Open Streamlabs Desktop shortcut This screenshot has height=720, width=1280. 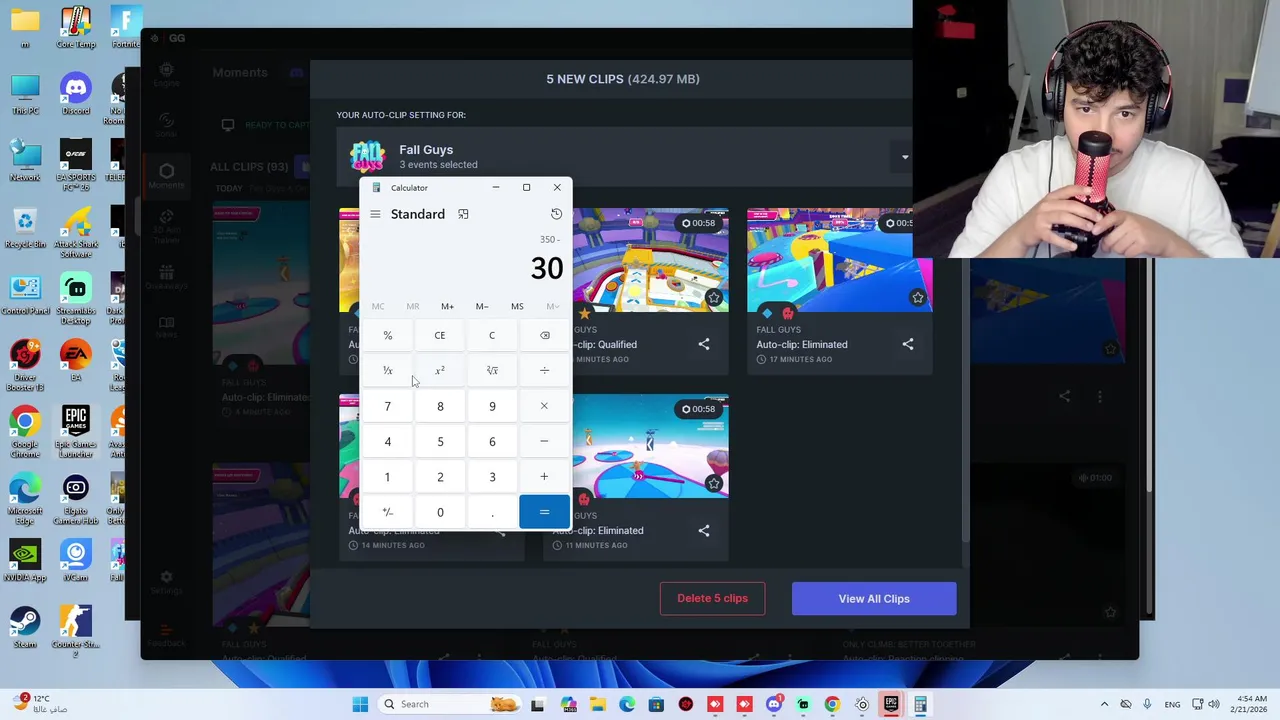click(76, 298)
